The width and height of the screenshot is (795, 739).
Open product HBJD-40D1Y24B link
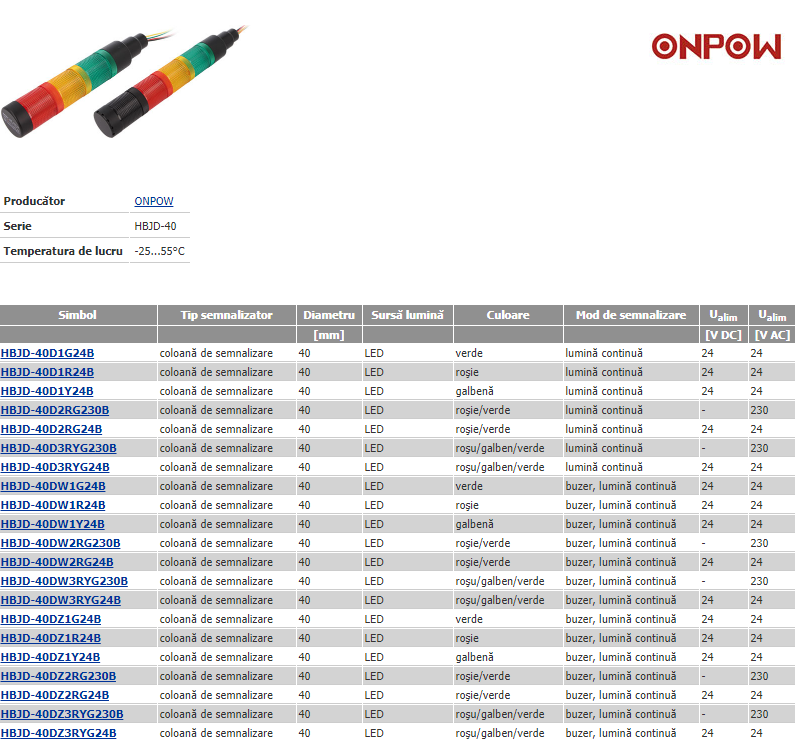click(x=47, y=391)
